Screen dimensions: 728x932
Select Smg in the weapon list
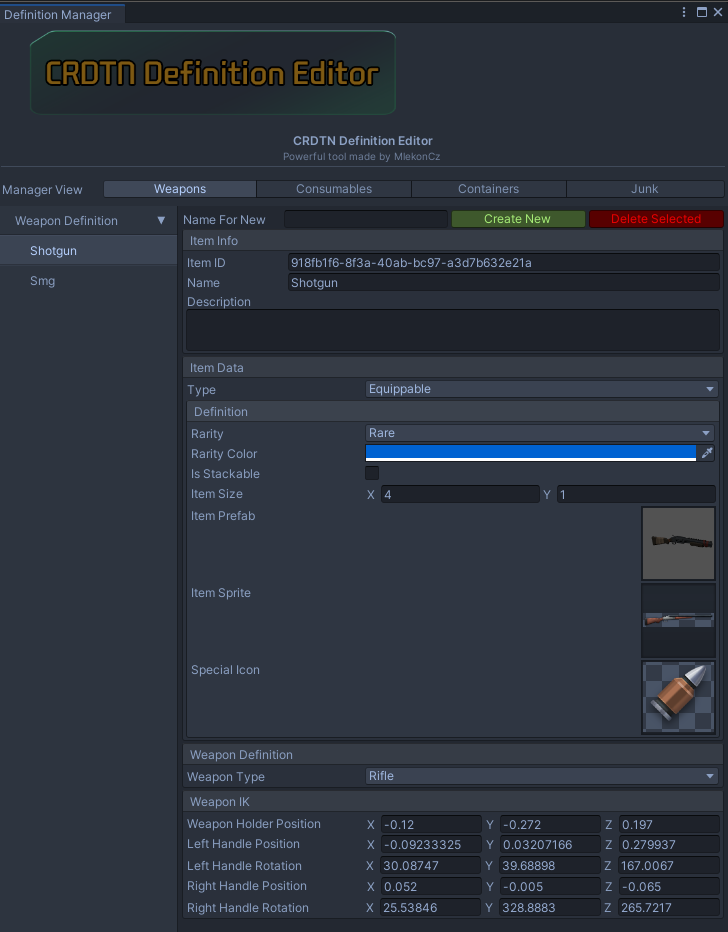pyautogui.click(x=43, y=281)
